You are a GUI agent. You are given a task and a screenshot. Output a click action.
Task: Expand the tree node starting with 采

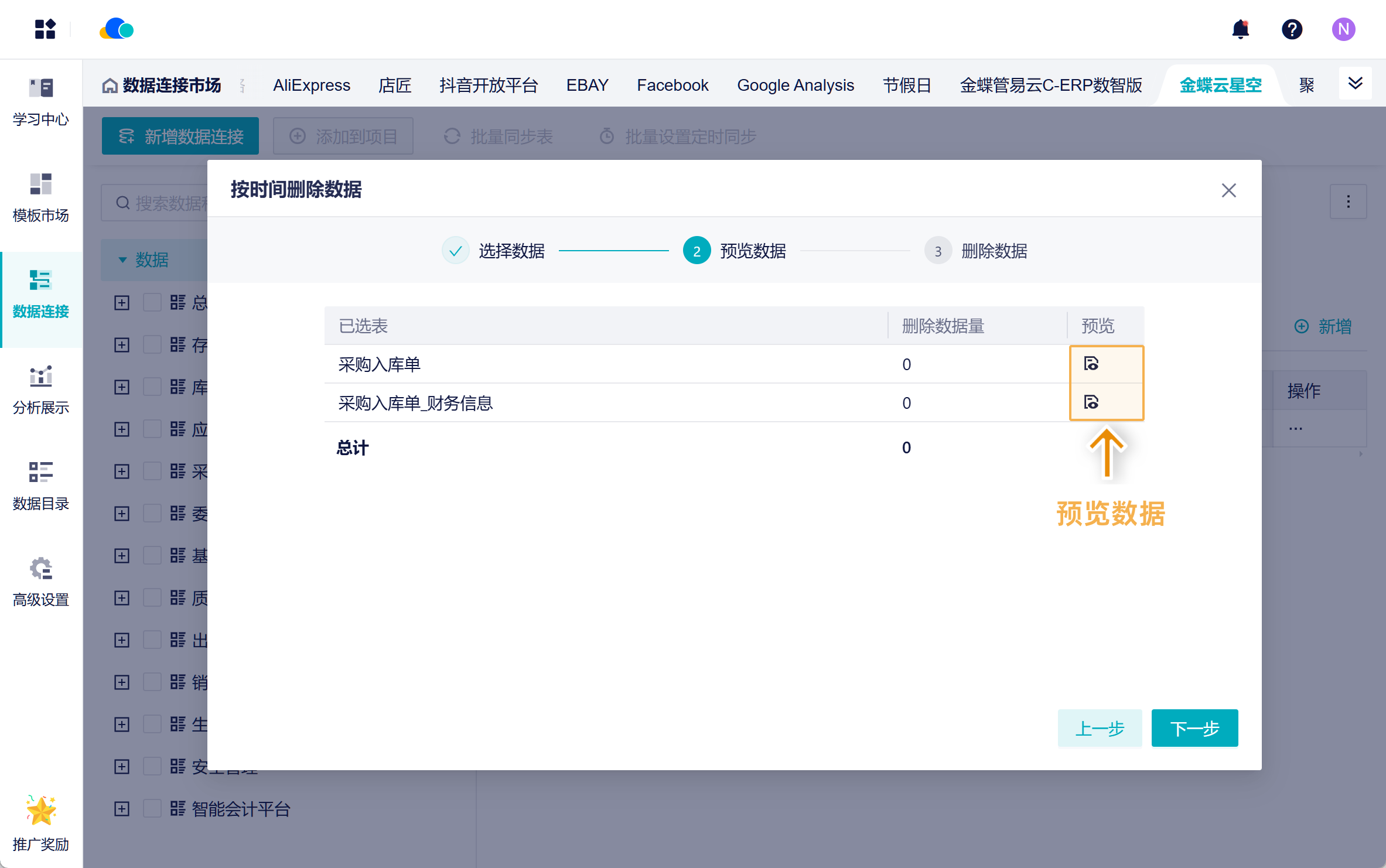click(x=122, y=471)
